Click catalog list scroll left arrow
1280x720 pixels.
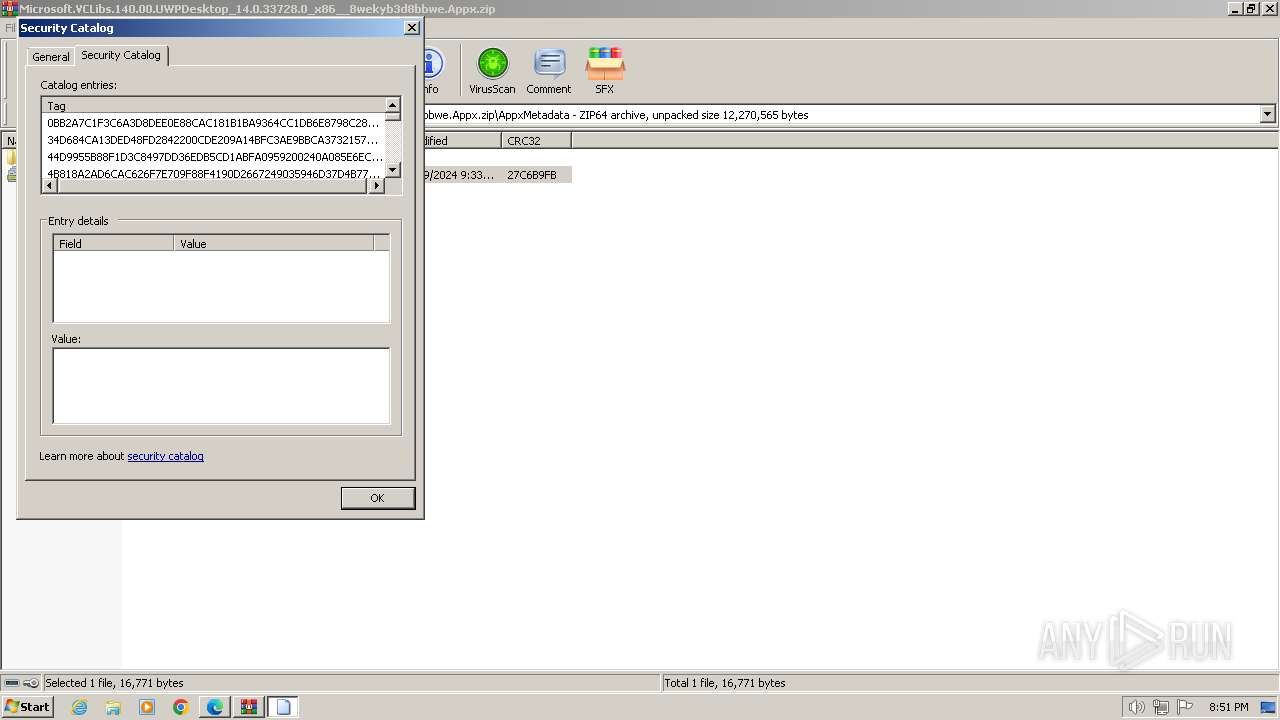pyautogui.click(x=50, y=186)
